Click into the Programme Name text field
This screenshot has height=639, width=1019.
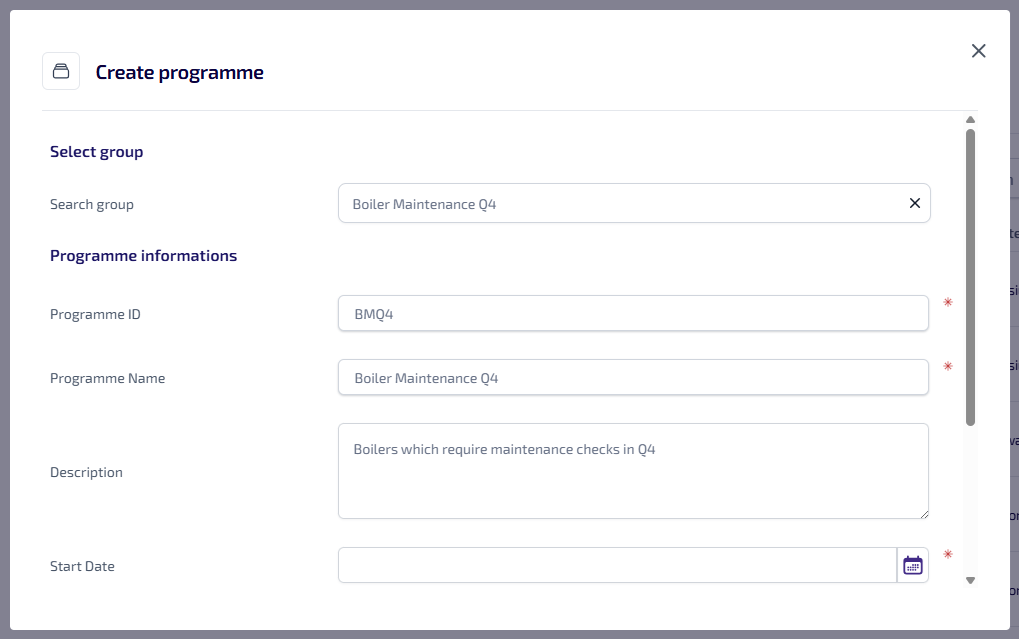coord(633,378)
